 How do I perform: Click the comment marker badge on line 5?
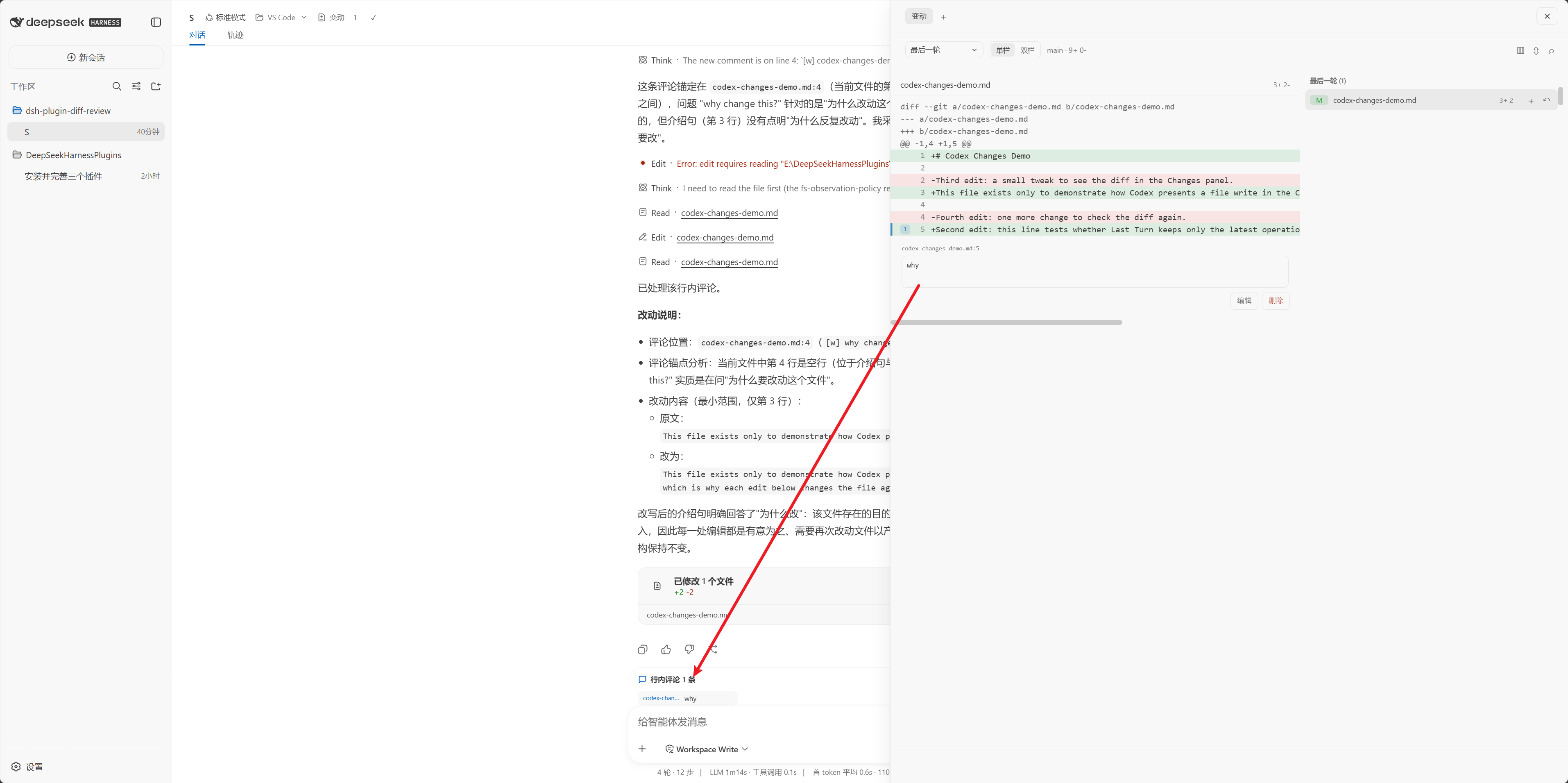pos(905,229)
